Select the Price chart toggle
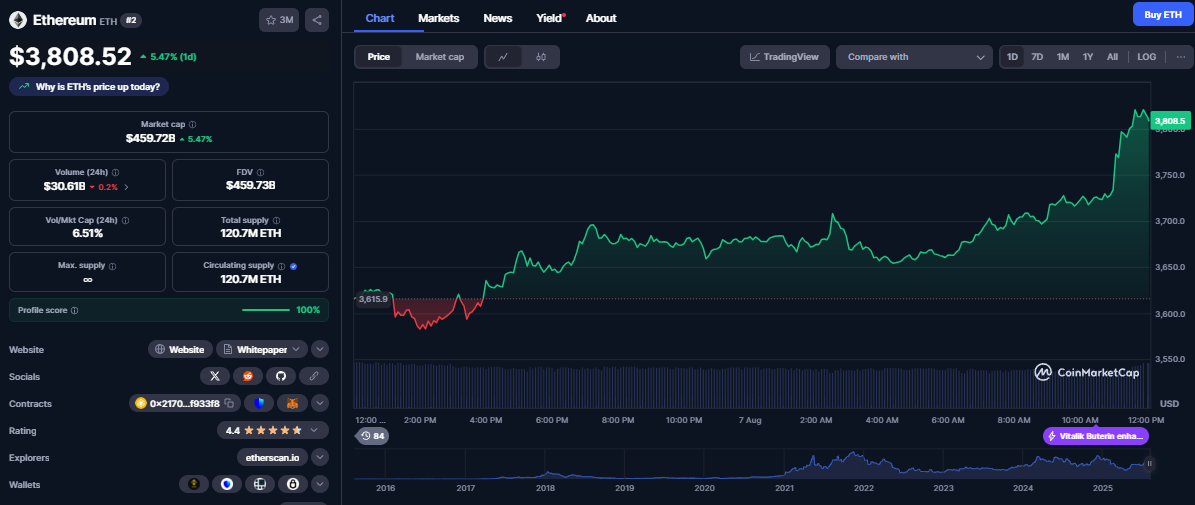Screen dimensions: 1195x505 [379, 57]
